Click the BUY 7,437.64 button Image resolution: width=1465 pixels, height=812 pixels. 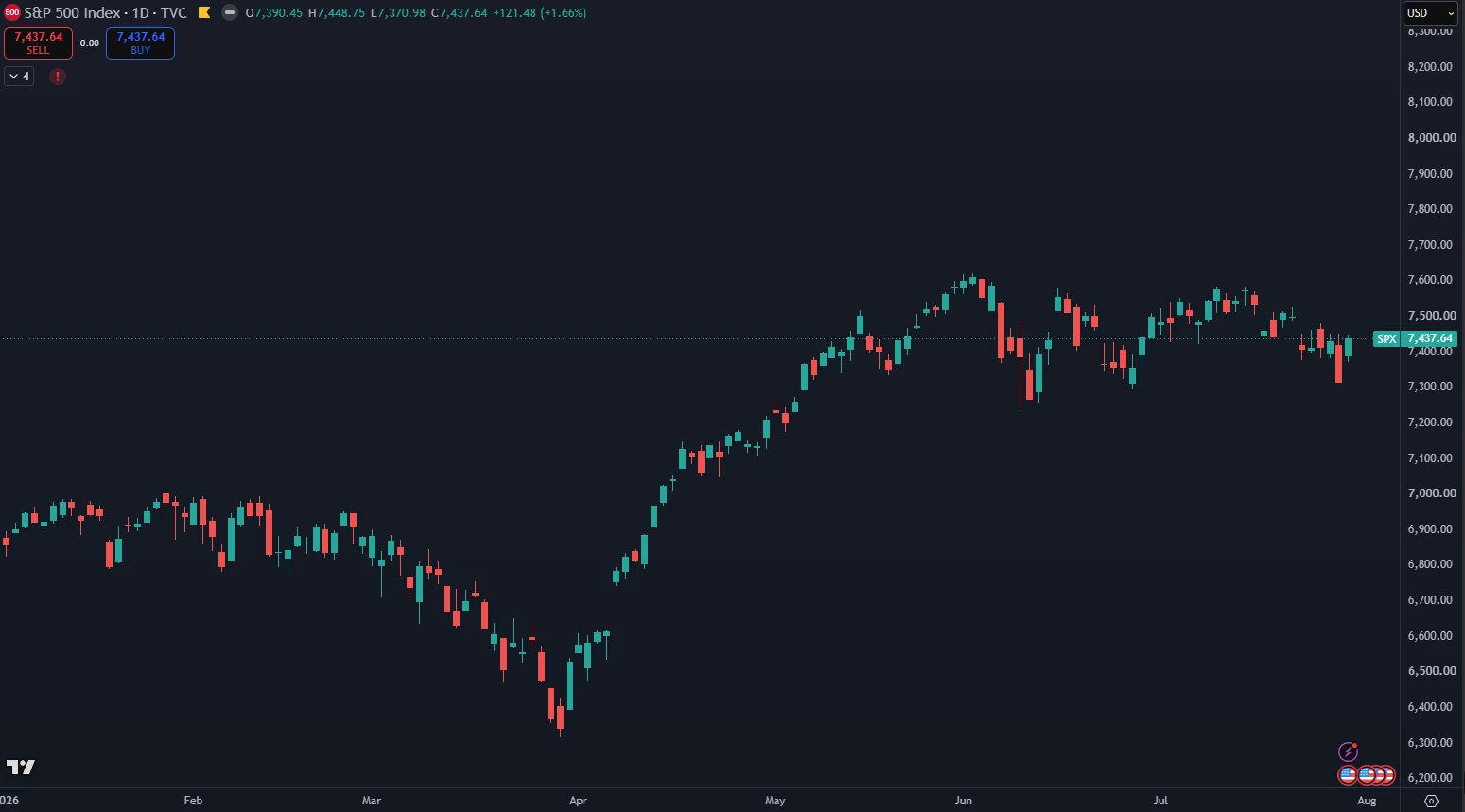[140, 43]
